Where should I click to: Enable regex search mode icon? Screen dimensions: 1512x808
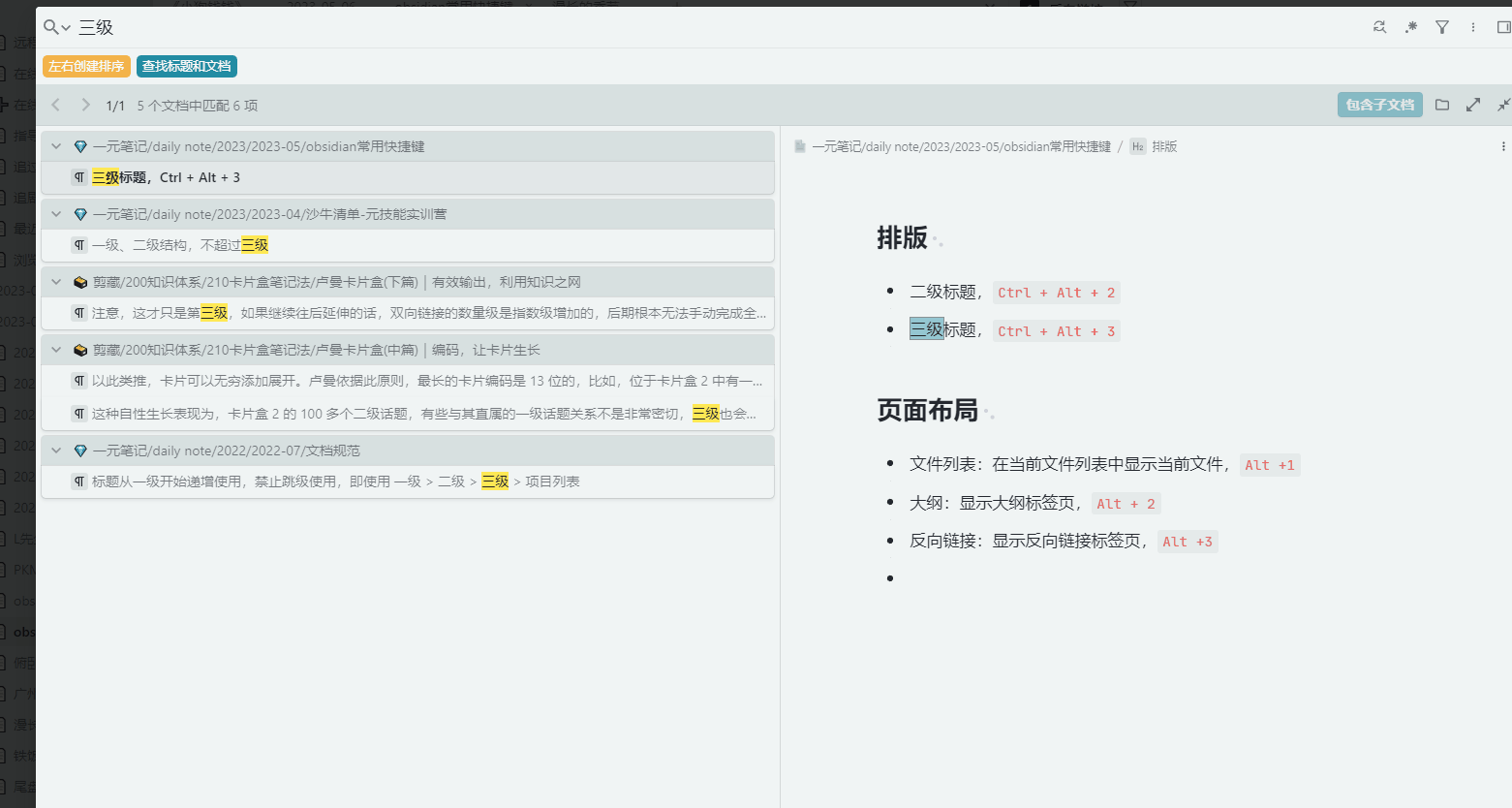pos(1410,27)
